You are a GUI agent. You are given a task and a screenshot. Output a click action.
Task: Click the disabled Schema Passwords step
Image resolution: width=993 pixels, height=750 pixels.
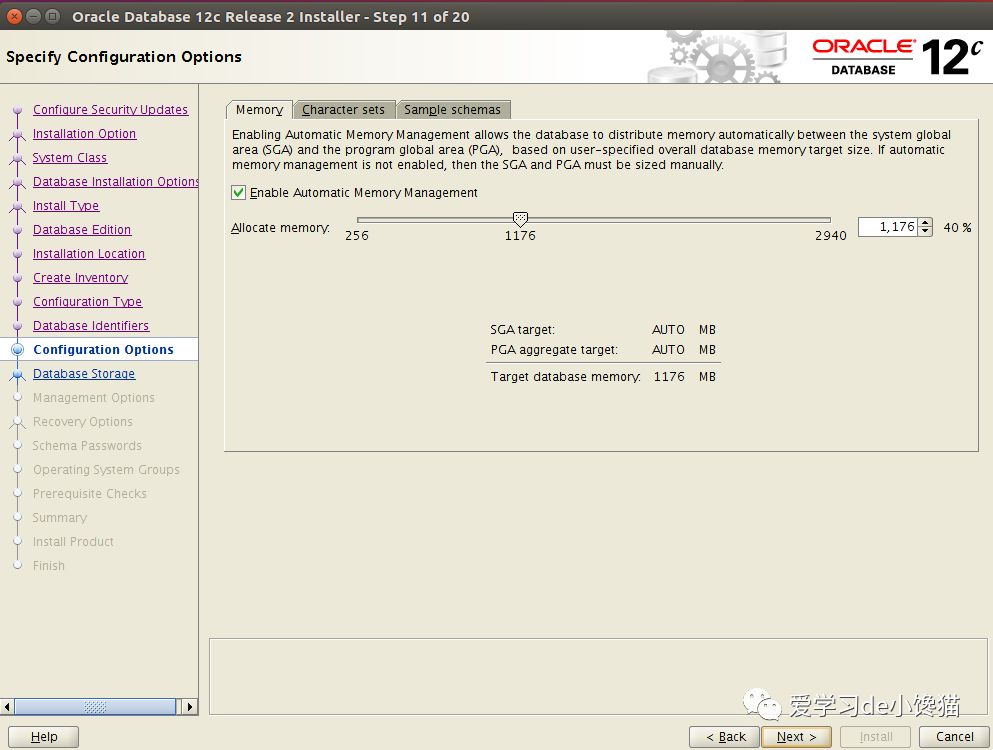tap(87, 446)
